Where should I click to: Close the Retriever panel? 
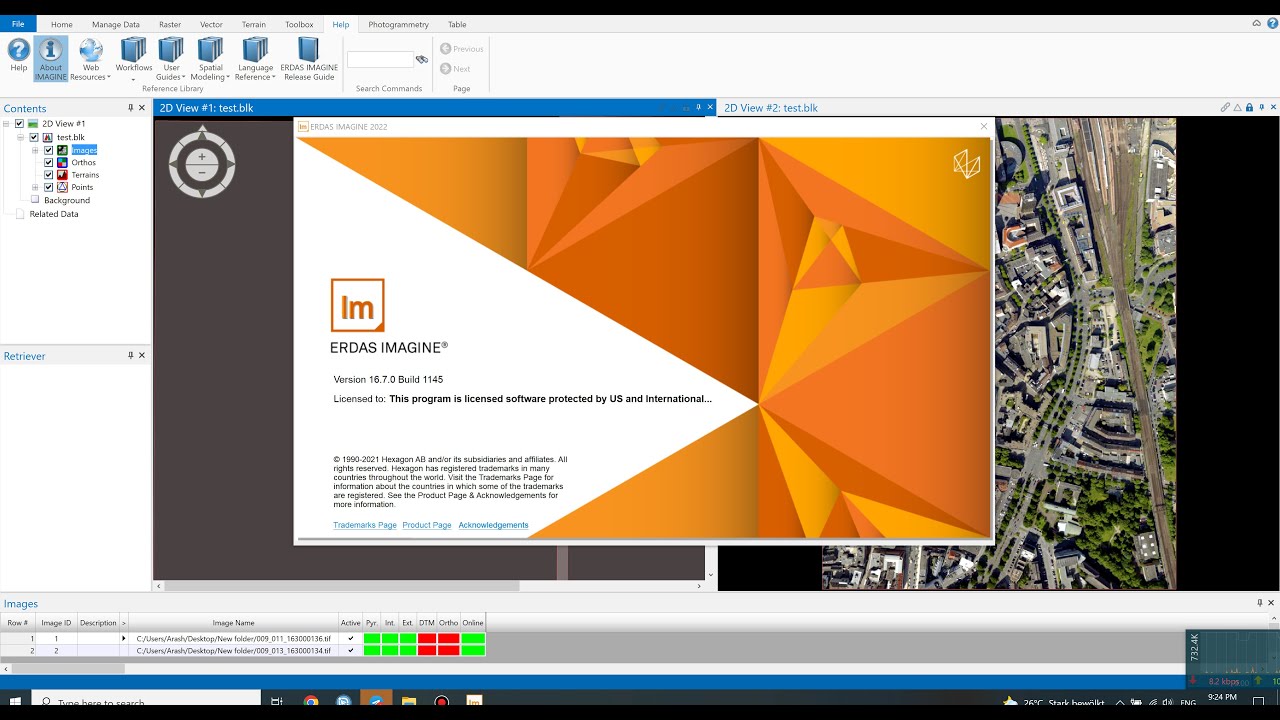(x=142, y=356)
